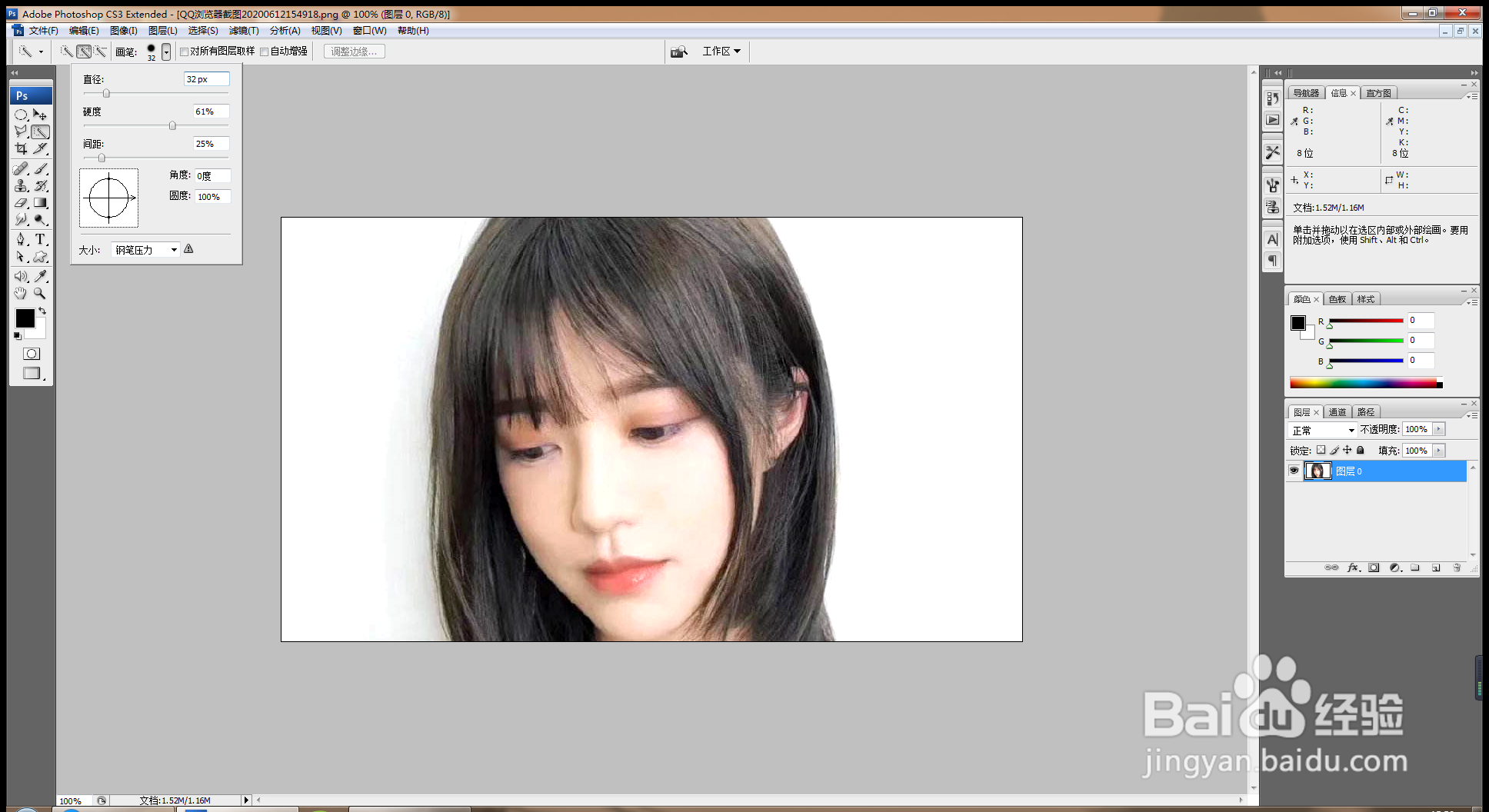1489x812 pixels.
Task: Pick a color from the spectrum ramp
Action: 1366,383
